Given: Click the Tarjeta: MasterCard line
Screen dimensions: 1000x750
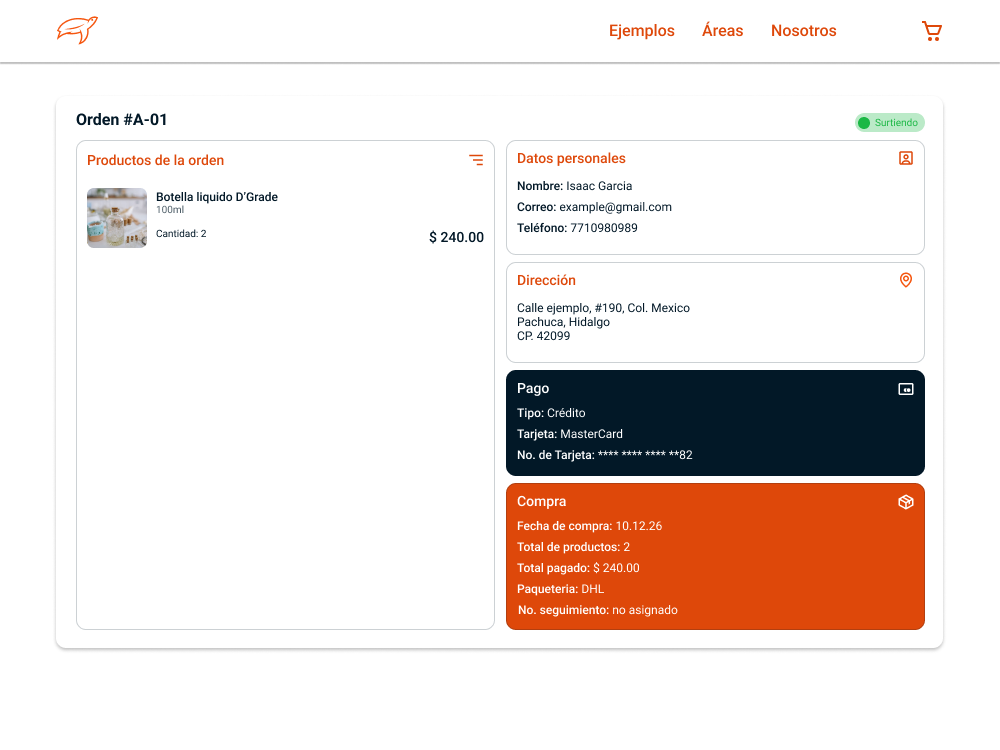Looking at the screenshot, I should tap(570, 434).
